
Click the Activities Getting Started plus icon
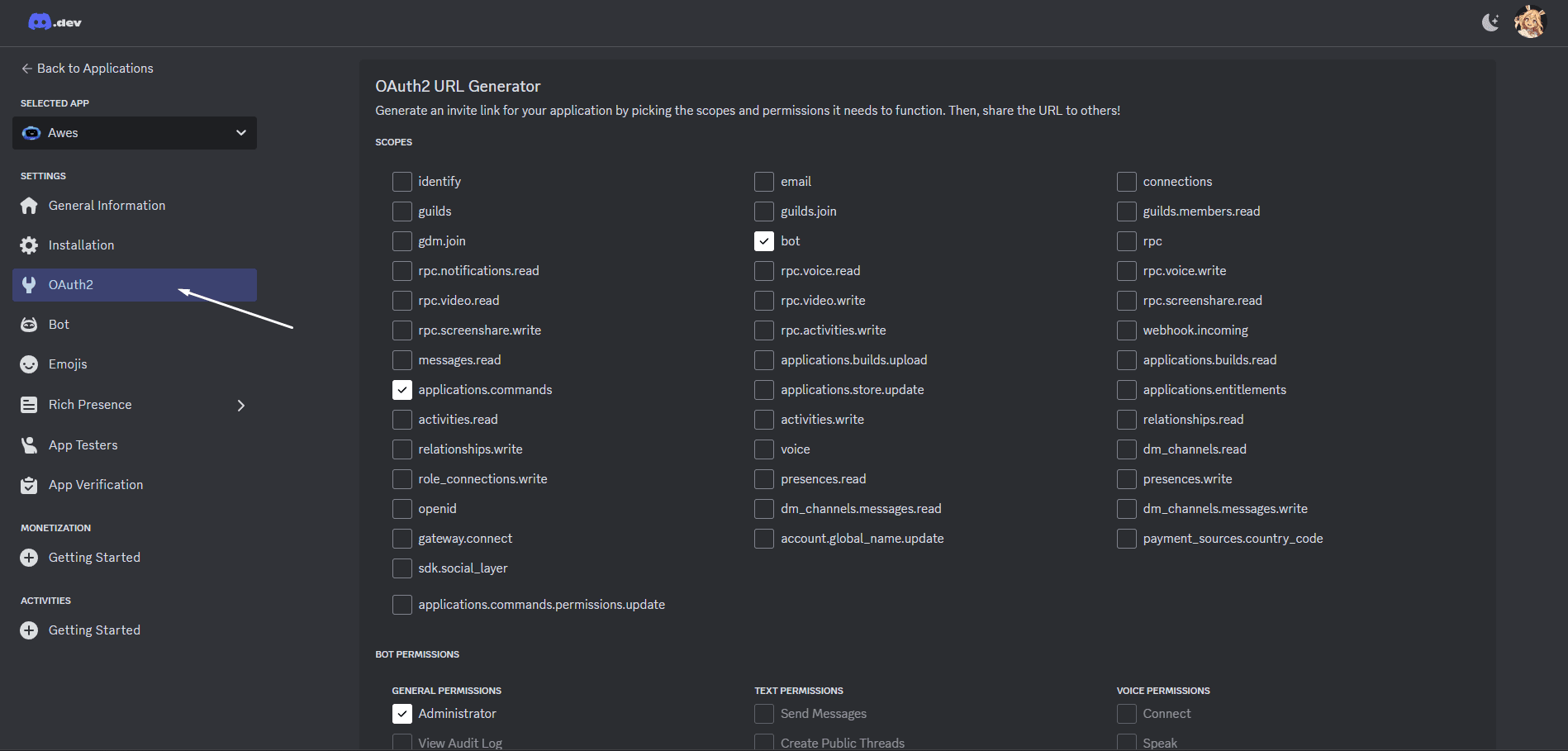[x=29, y=630]
